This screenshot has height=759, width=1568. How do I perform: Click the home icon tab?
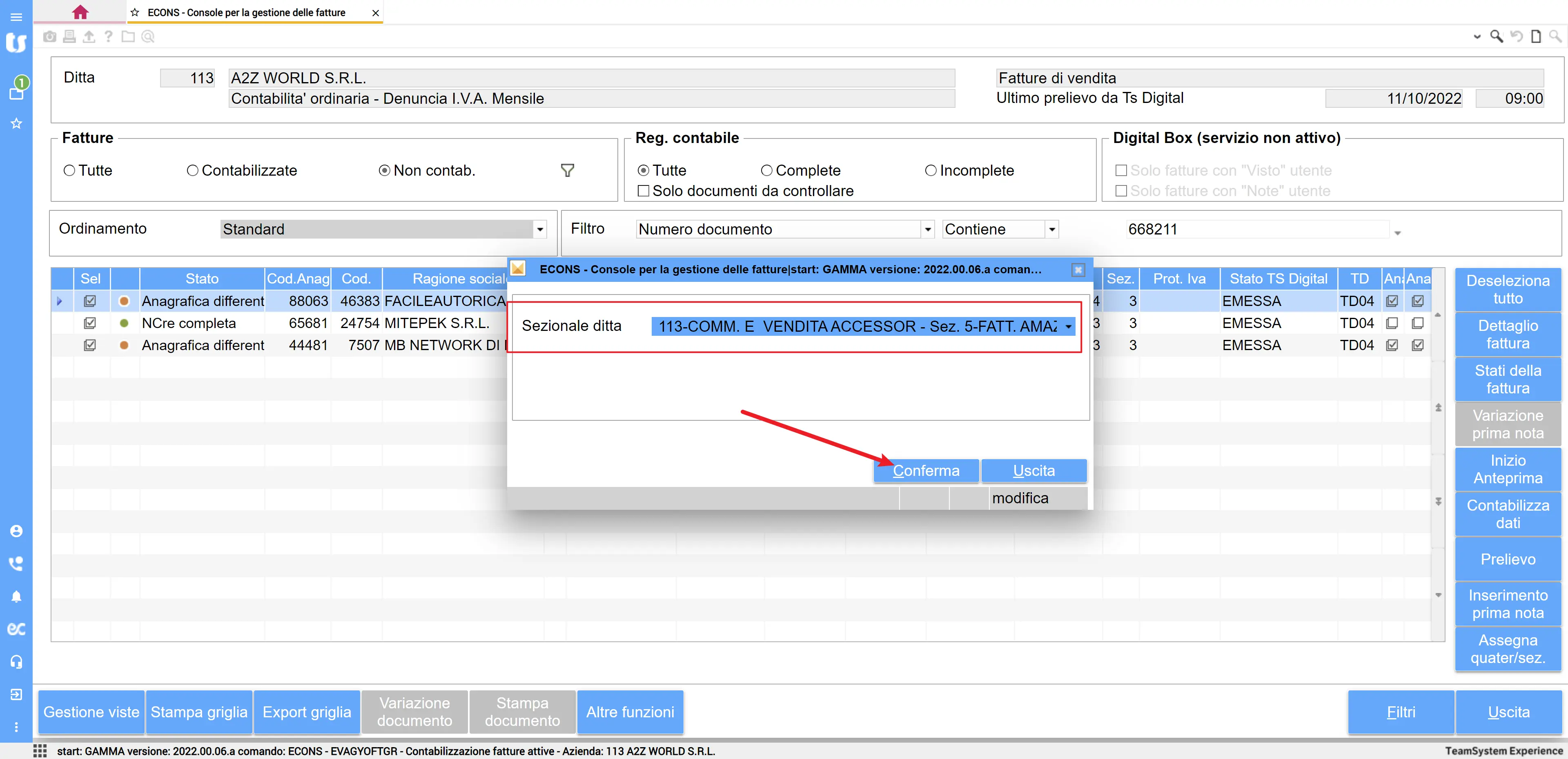point(80,11)
